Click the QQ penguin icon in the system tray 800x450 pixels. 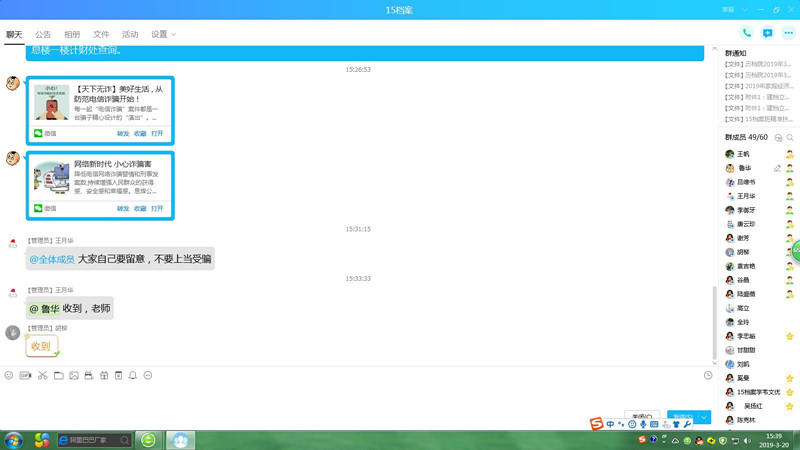click(x=699, y=440)
